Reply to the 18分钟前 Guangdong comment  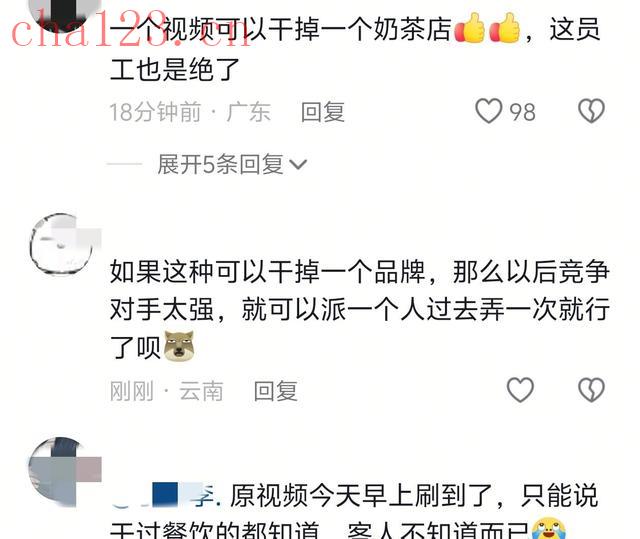coord(322,112)
